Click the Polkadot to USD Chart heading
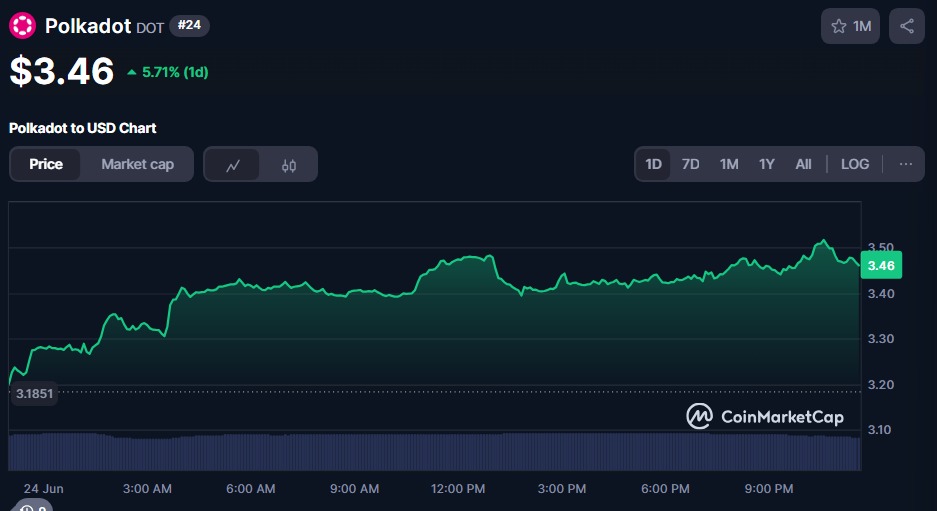 (82, 128)
